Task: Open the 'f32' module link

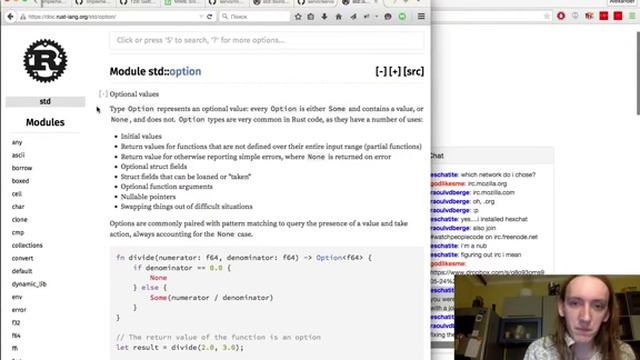Action: pos(16,322)
